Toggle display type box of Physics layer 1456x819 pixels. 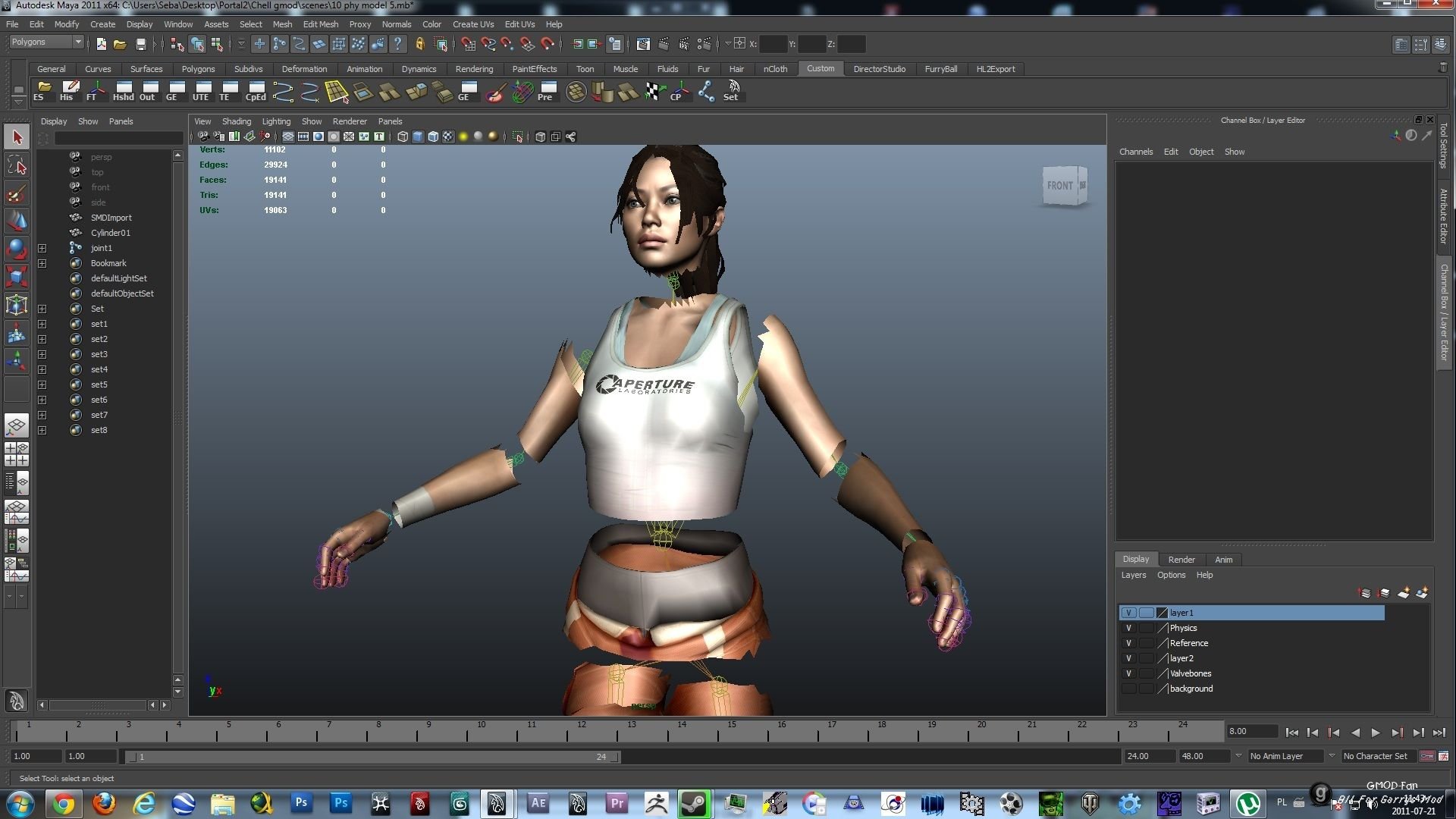(x=1146, y=628)
